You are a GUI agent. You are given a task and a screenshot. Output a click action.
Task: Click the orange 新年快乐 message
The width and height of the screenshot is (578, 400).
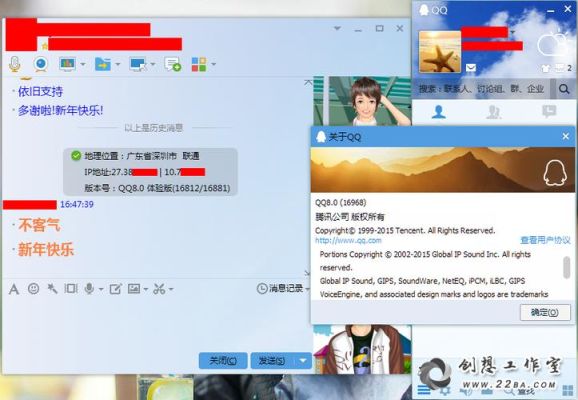[x=46, y=250]
